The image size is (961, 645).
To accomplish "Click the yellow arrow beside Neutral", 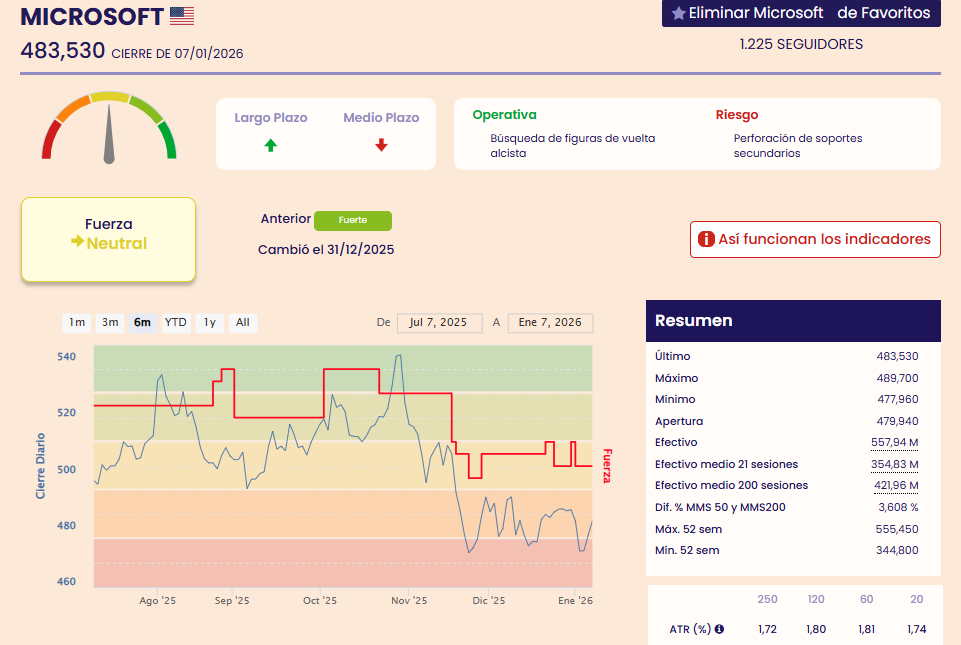I will (x=77, y=242).
